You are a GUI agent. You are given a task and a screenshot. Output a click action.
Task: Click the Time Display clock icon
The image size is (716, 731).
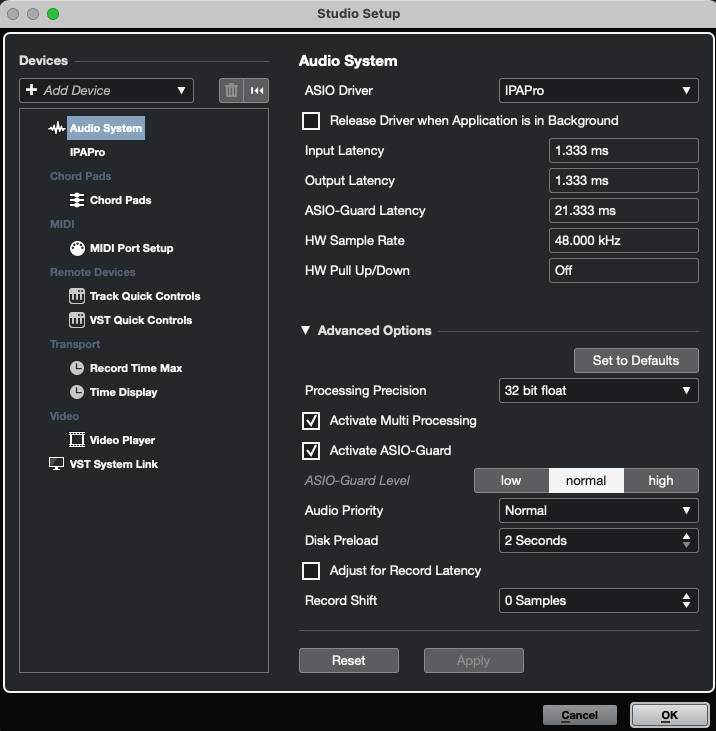tap(77, 392)
